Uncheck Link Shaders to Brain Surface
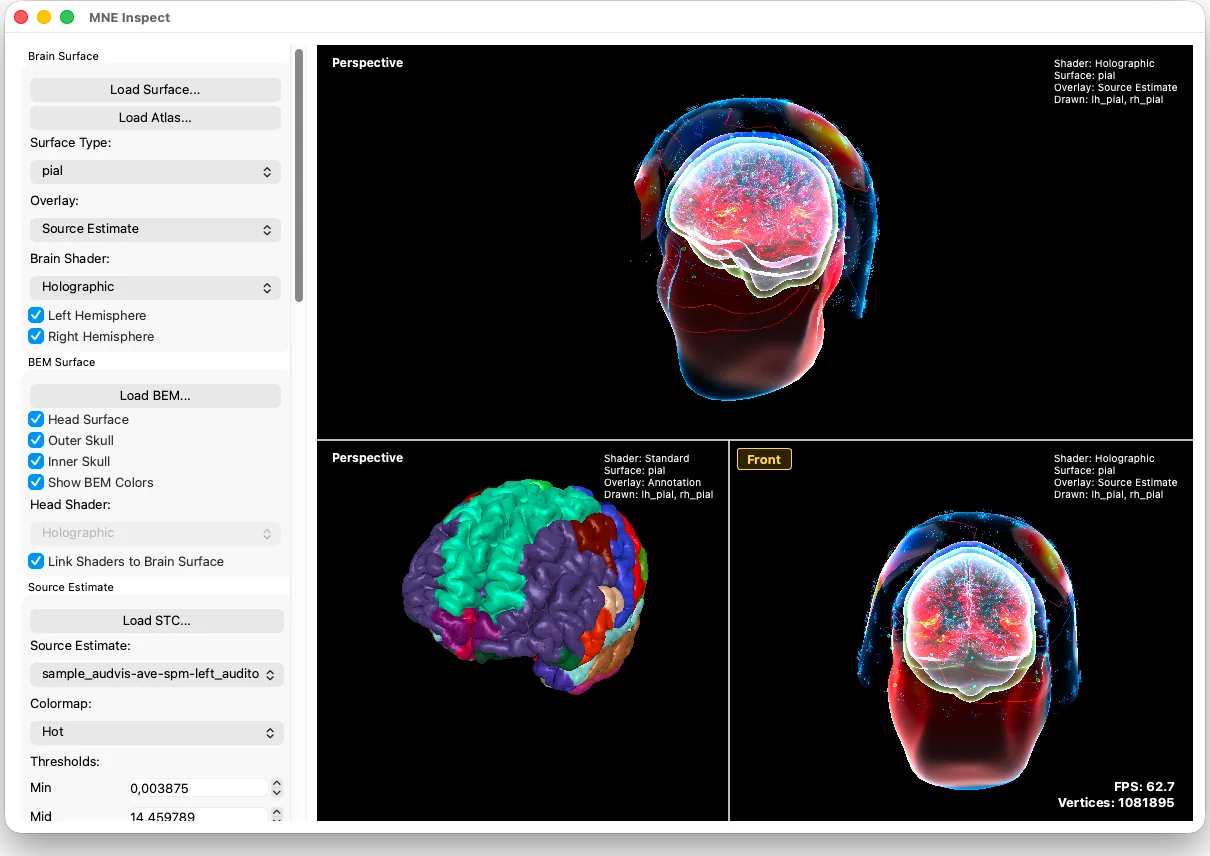Image resolution: width=1210 pixels, height=856 pixels. point(36,561)
